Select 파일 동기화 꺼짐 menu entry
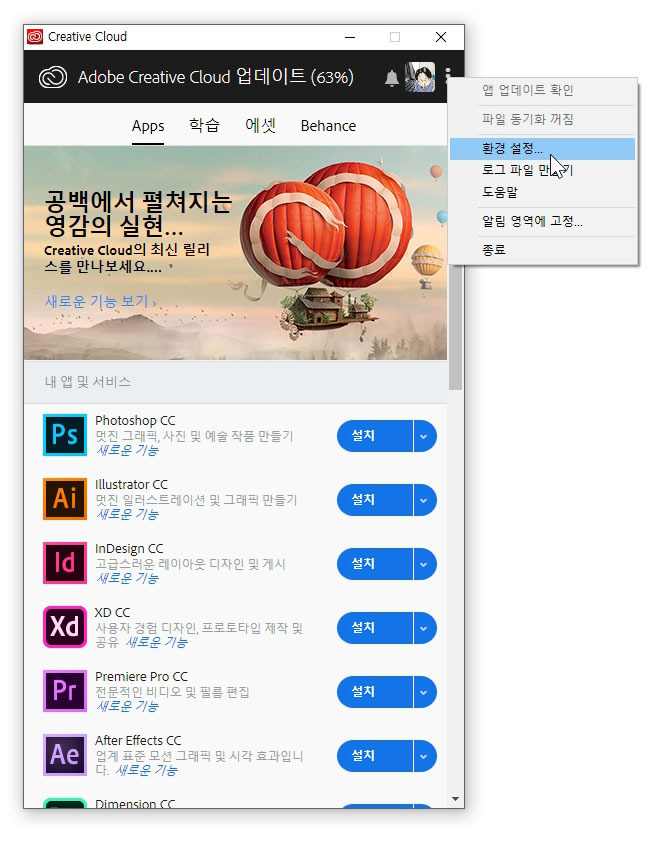The height and width of the screenshot is (849, 657). coord(542,119)
